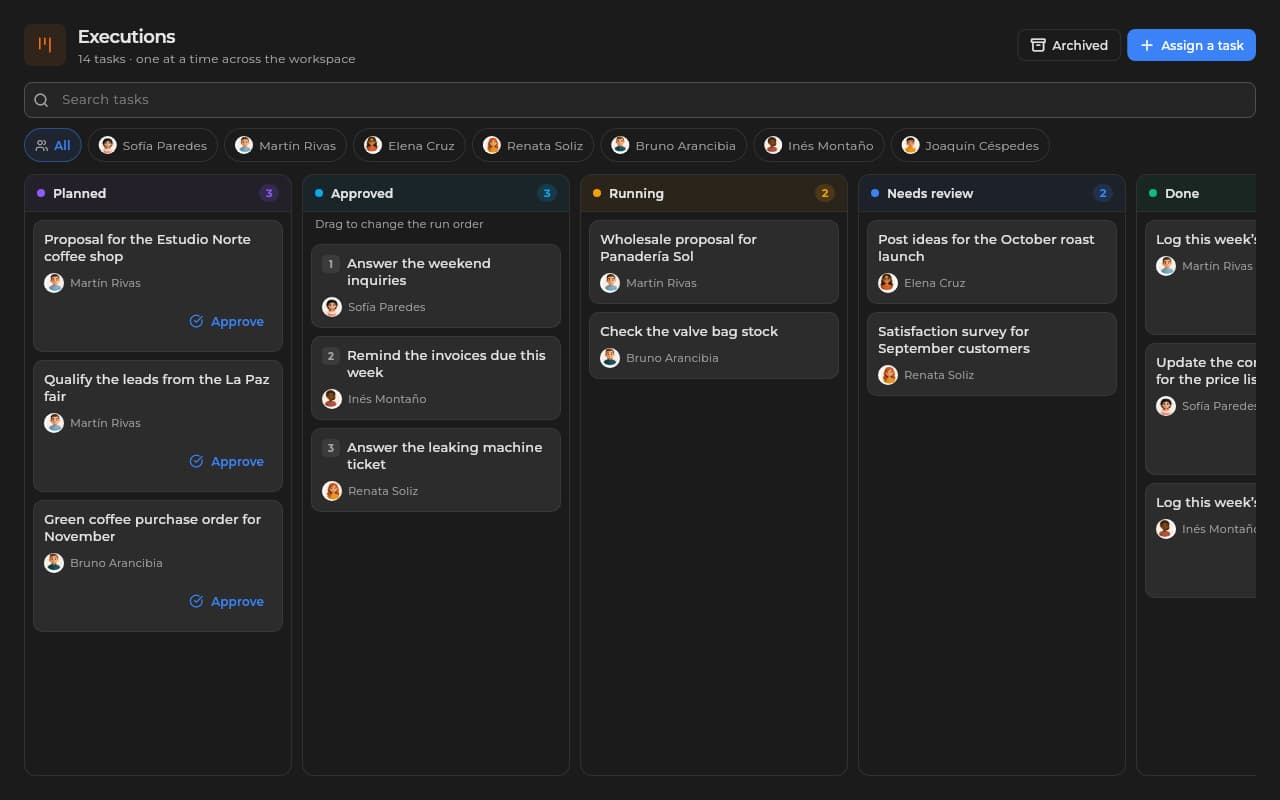The height and width of the screenshot is (800, 1280).
Task: Click the Assign a task button
Action: click(1191, 45)
